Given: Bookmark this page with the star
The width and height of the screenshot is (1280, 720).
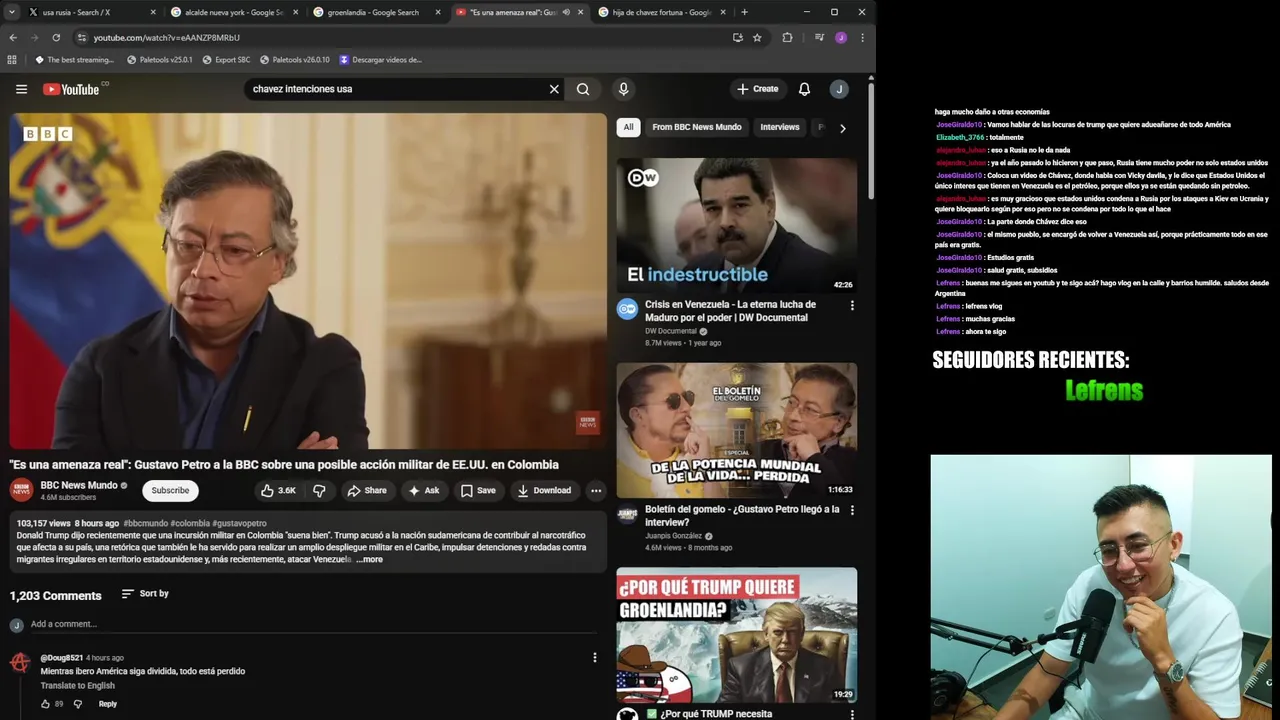Looking at the screenshot, I should [757, 38].
